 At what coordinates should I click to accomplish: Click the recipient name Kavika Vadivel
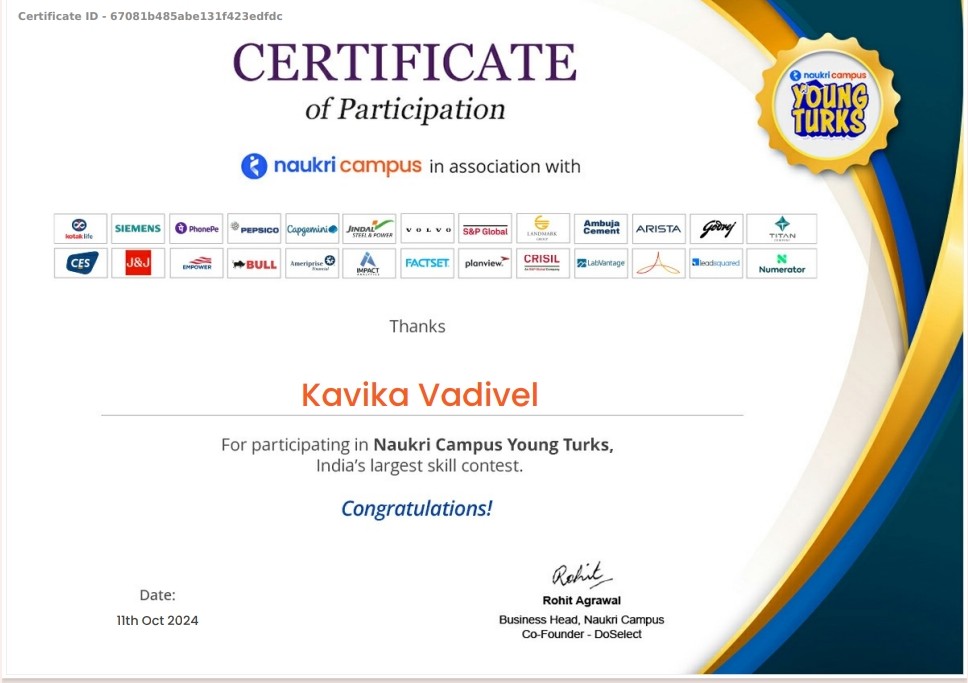point(420,395)
